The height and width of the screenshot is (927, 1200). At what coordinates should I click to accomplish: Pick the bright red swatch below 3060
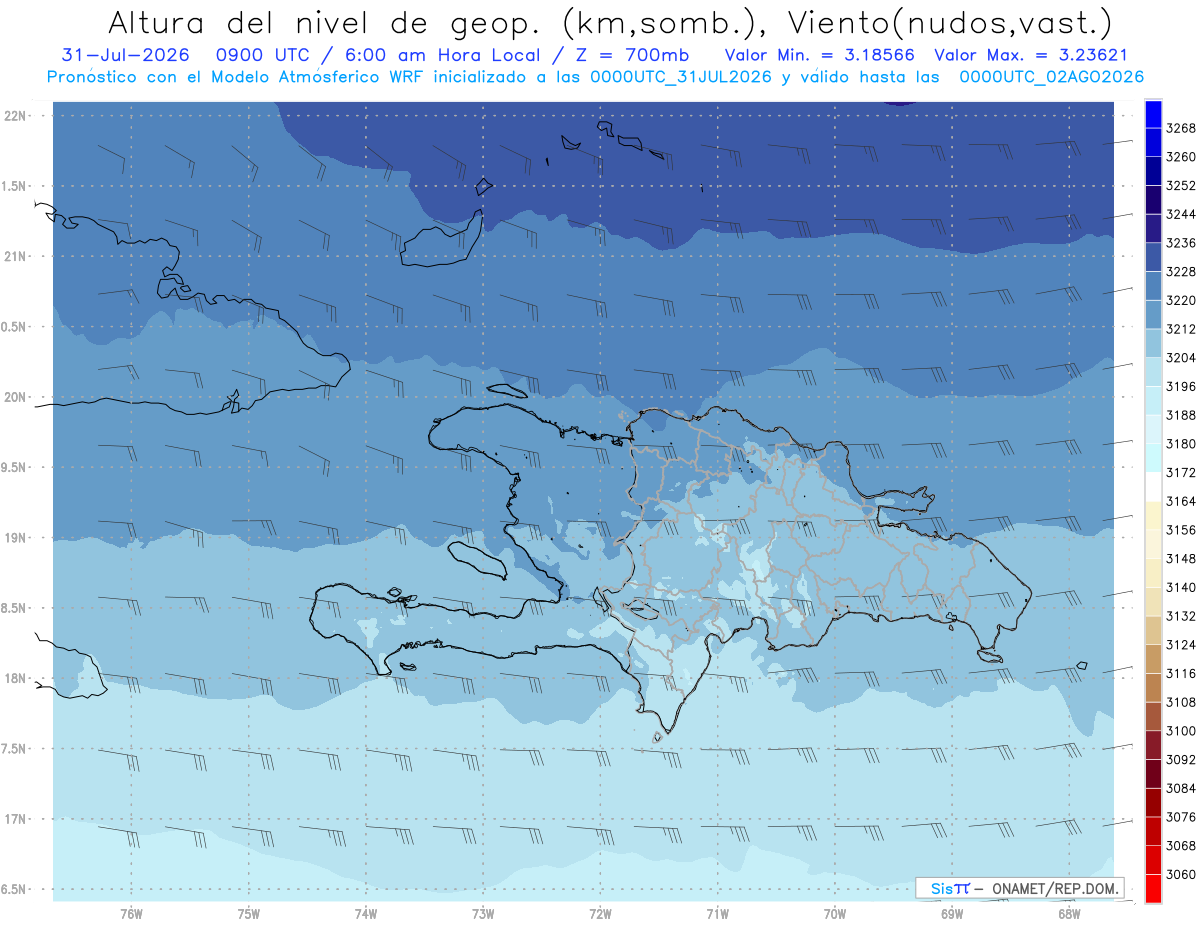click(1152, 888)
